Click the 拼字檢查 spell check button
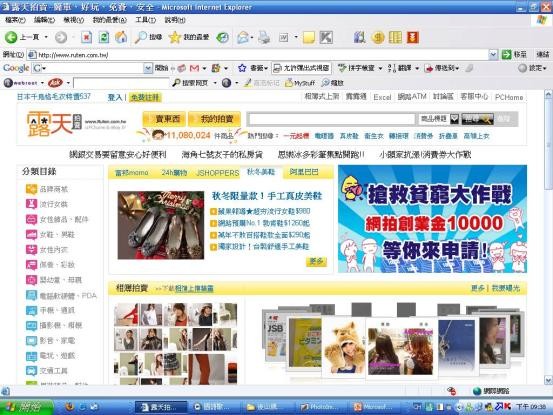The image size is (553, 415). point(356,68)
